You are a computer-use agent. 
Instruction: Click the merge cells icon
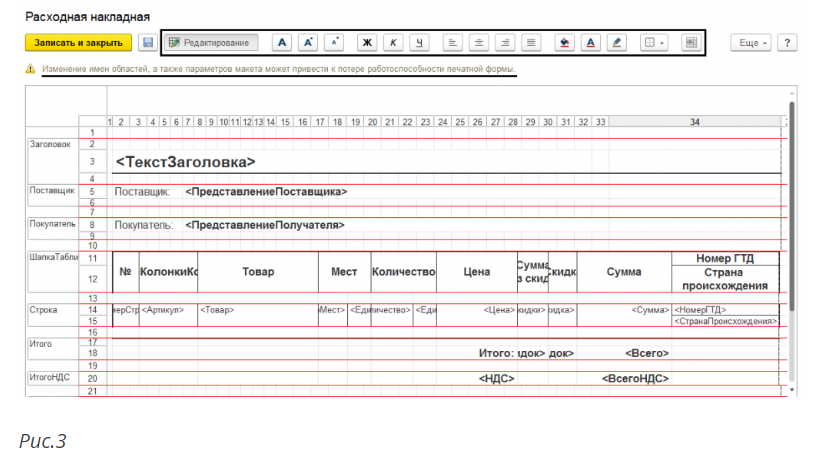click(690, 43)
